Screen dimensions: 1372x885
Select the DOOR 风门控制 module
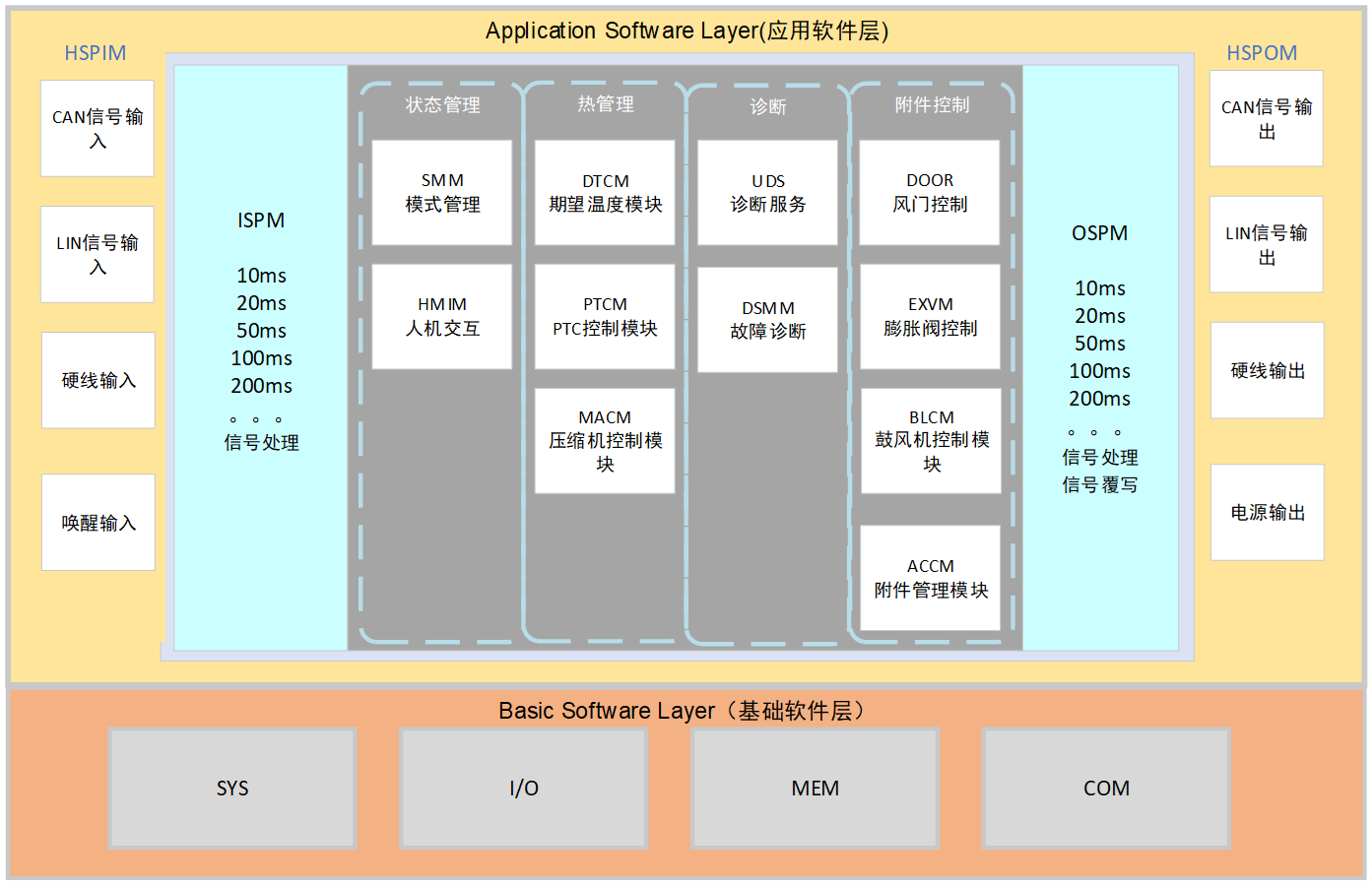[930, 193]
